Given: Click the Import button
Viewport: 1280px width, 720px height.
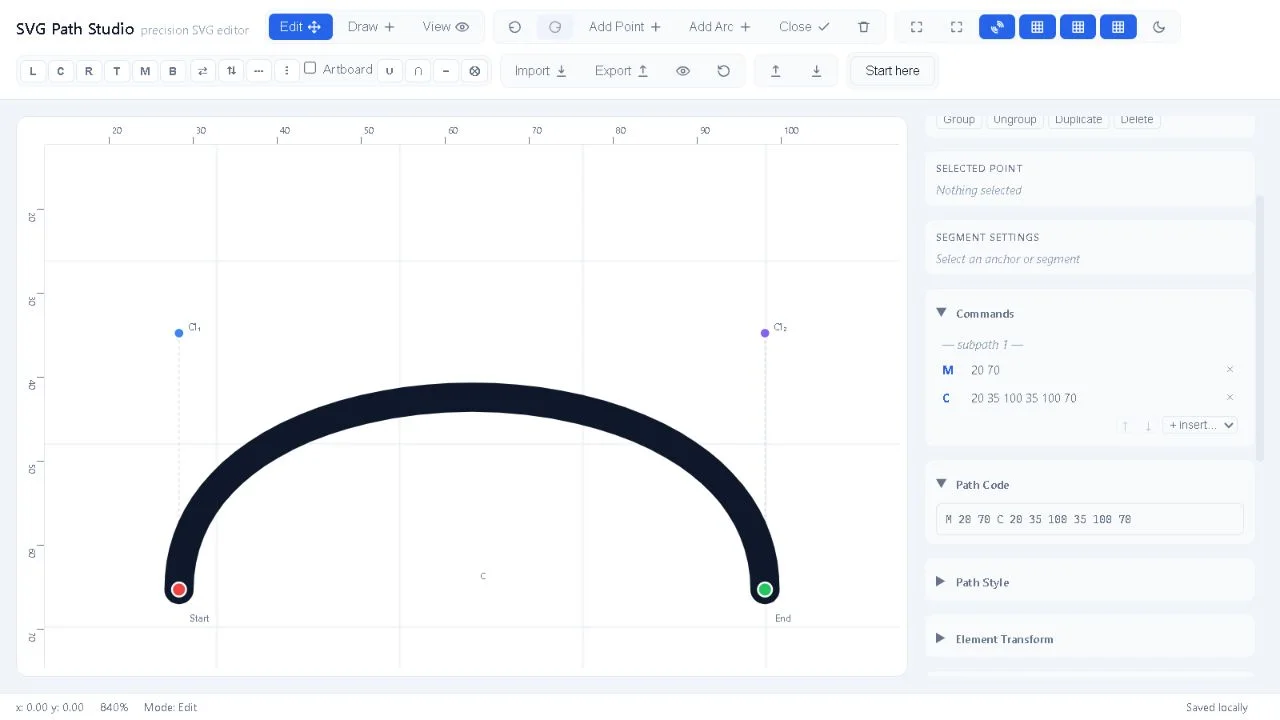Looking at the screenshot, I should (x=541, y=71).
